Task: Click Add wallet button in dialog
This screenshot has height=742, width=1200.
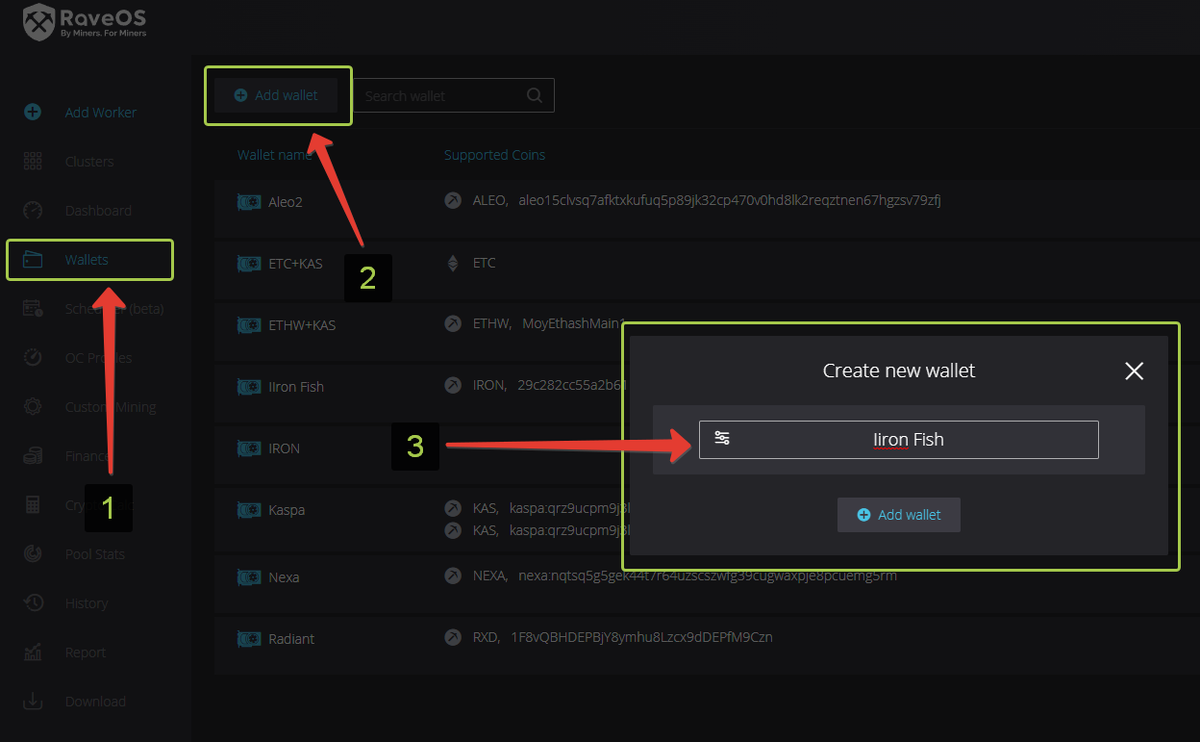Action: (899, 515)
